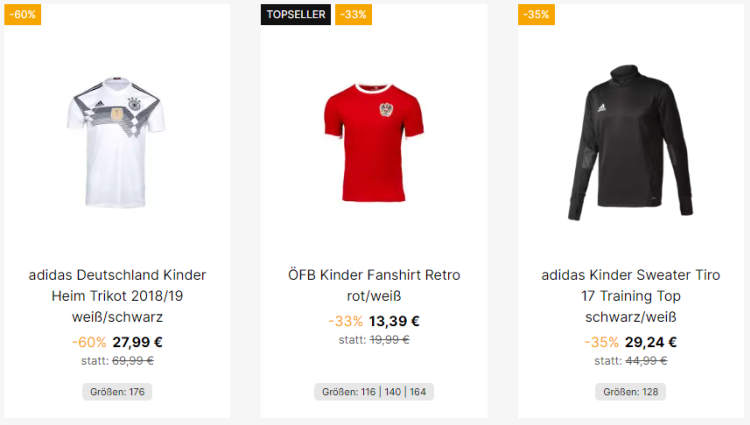
Task: Open the adidas Deutschland Kinder Heim Trikot title
Action: 117,296
